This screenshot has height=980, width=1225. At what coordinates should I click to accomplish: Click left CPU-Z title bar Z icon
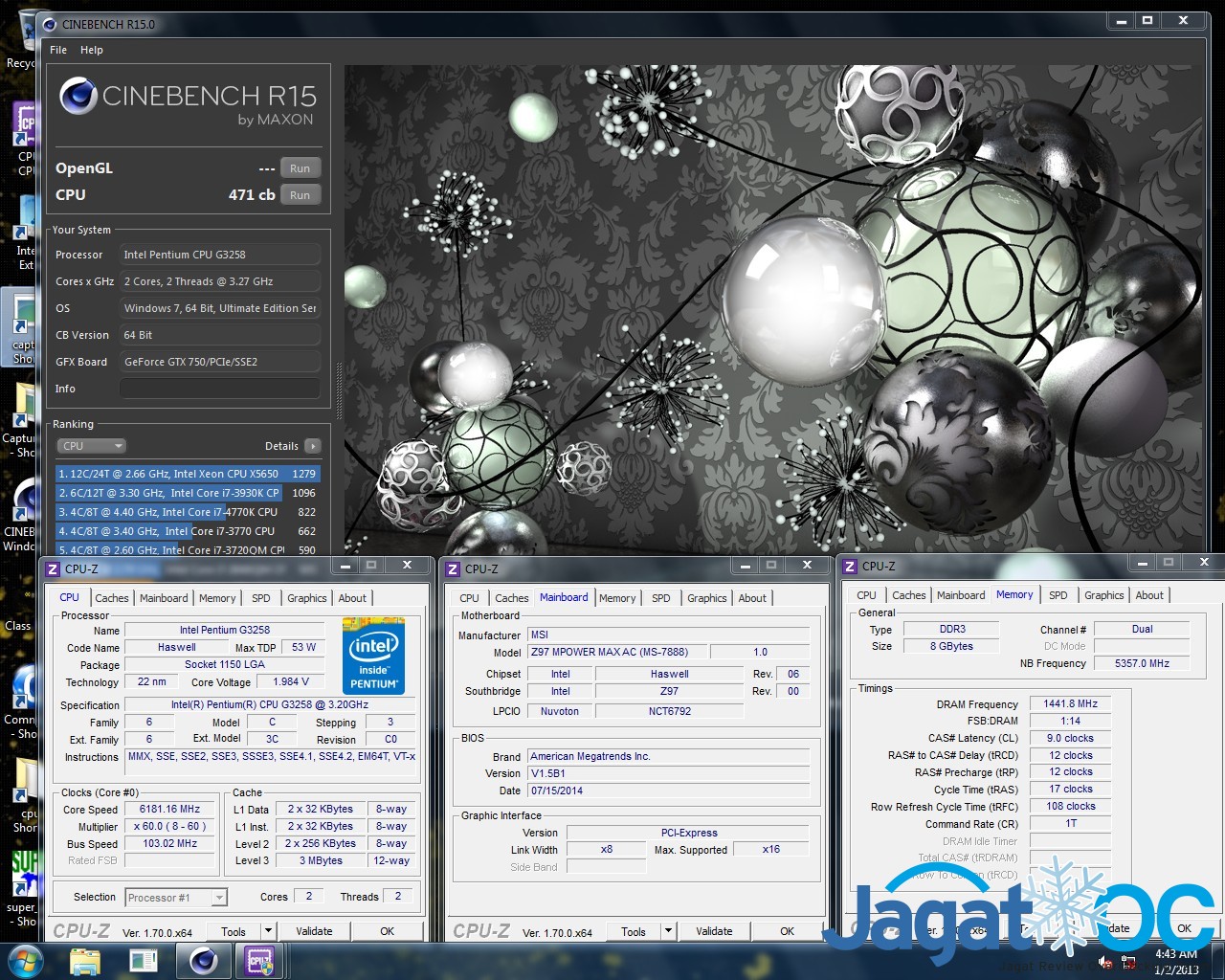click(x=55, y=568)
